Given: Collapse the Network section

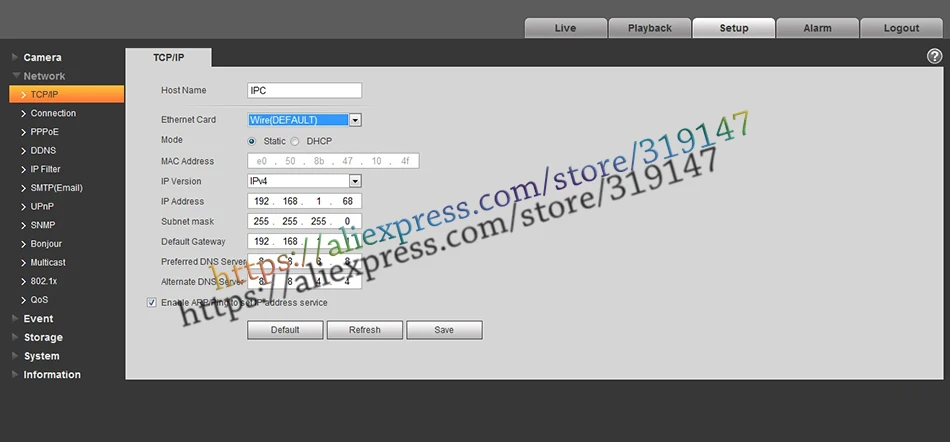Looking at the screenshot, I should [x=44, y=76].
